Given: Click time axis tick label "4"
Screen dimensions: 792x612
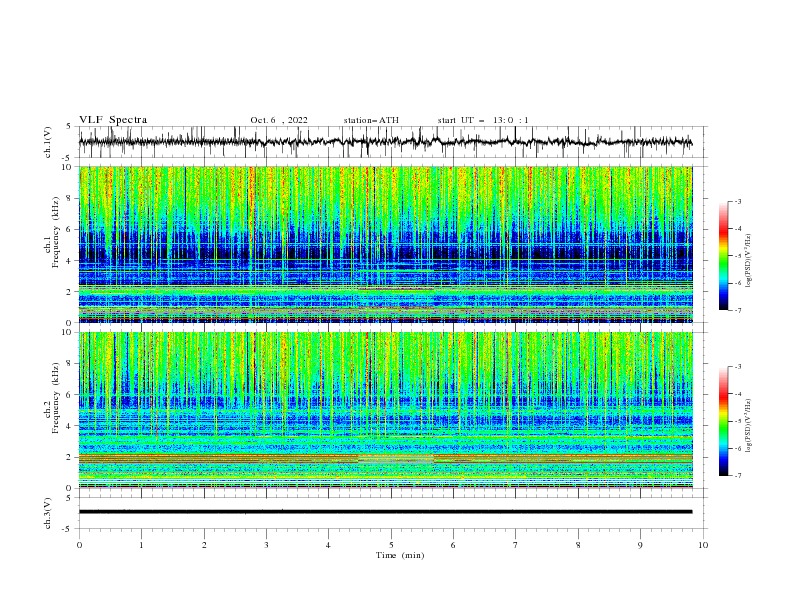Looking at the screenshot, I should tap(329, 545).
